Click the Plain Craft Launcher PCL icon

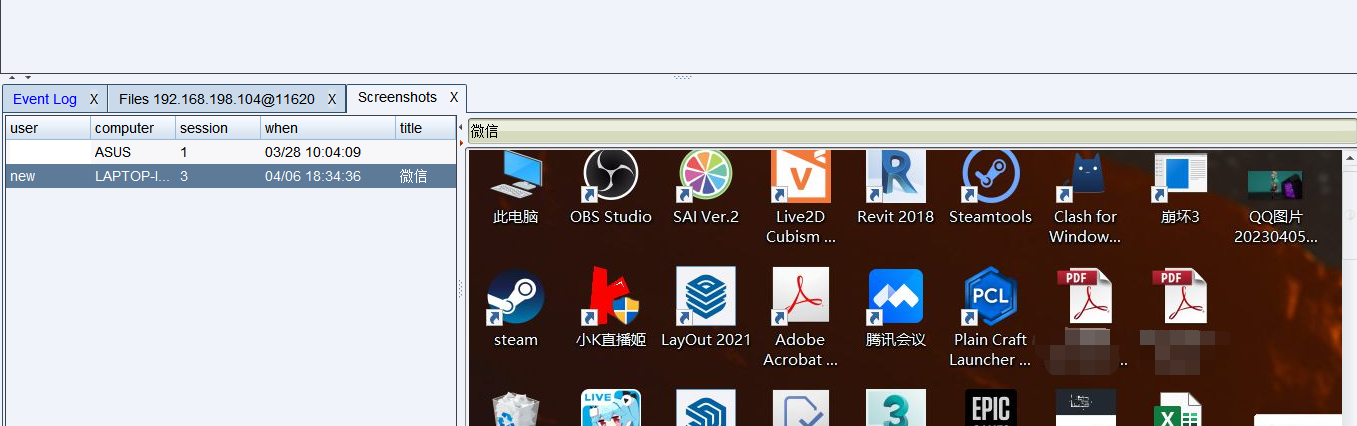(990, 297)
